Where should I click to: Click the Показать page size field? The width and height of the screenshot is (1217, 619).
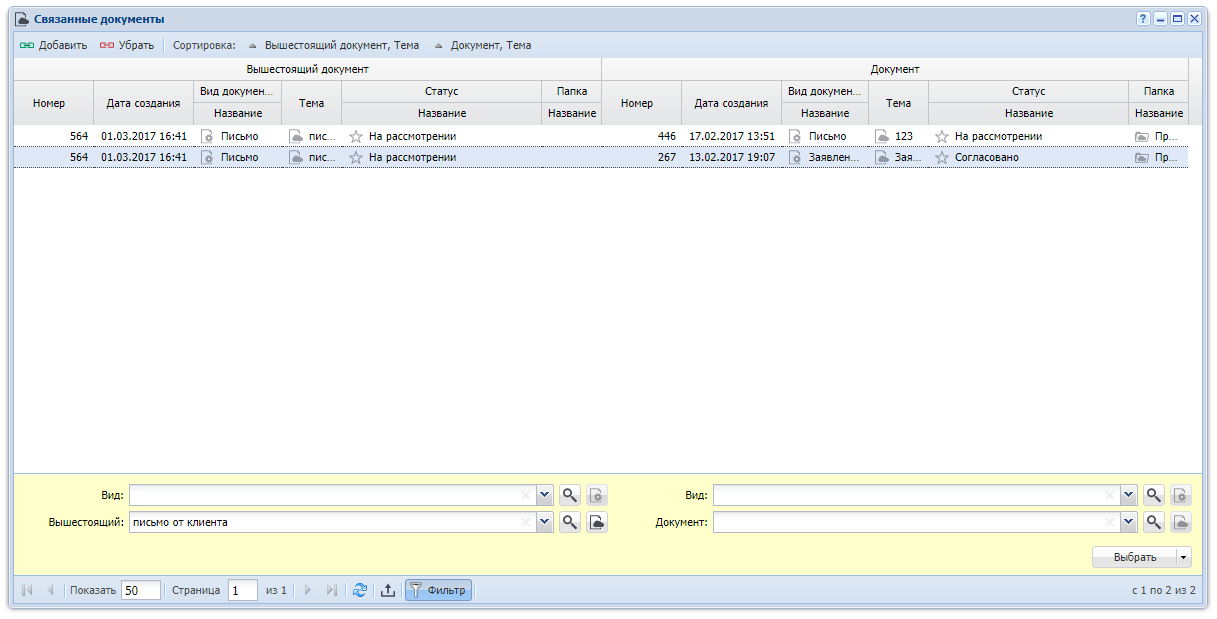[141, 590]
